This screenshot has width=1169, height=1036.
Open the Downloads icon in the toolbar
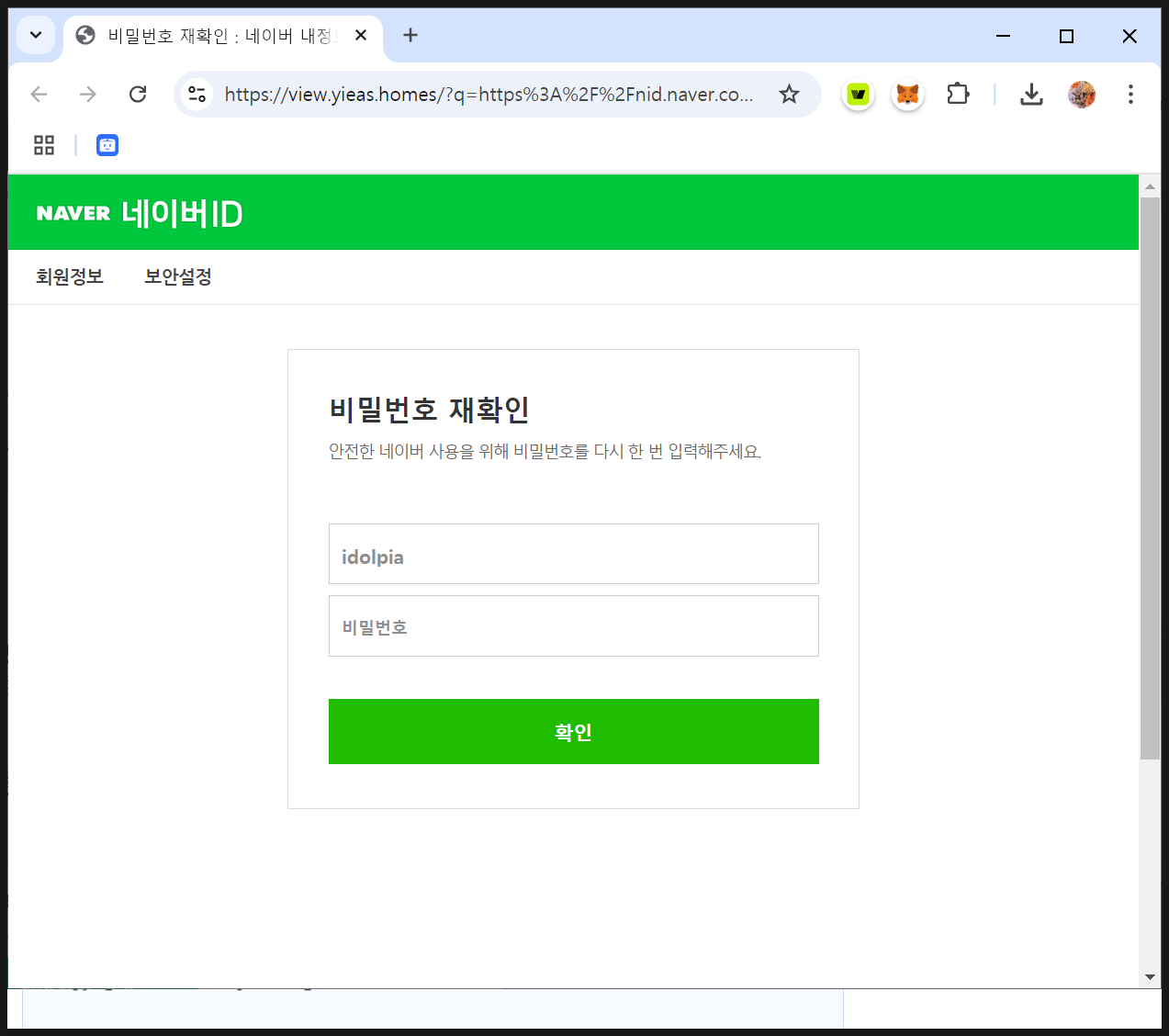tap(1031, 94)
